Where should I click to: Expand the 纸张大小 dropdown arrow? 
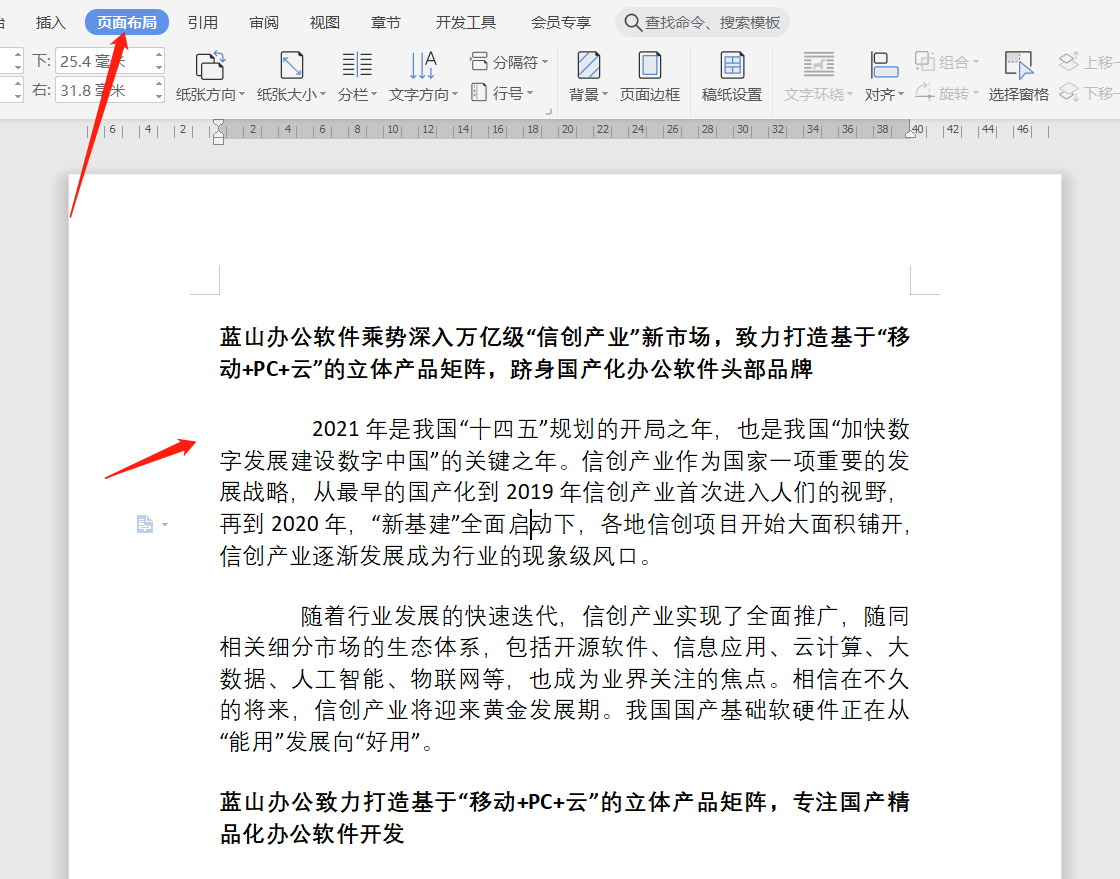click(323, 94)
